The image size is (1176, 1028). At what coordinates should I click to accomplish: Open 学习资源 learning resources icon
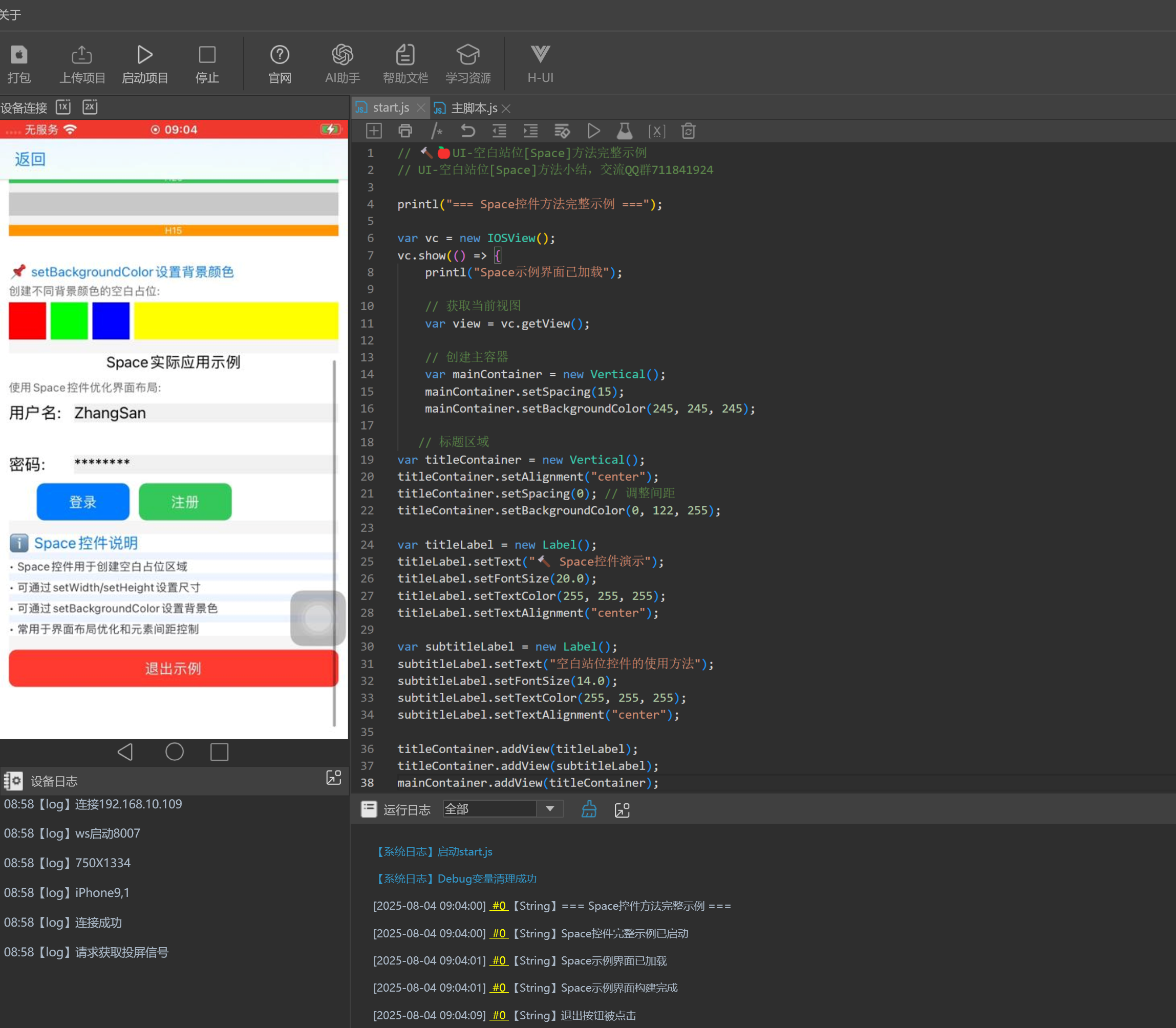[x=468, y=55]
